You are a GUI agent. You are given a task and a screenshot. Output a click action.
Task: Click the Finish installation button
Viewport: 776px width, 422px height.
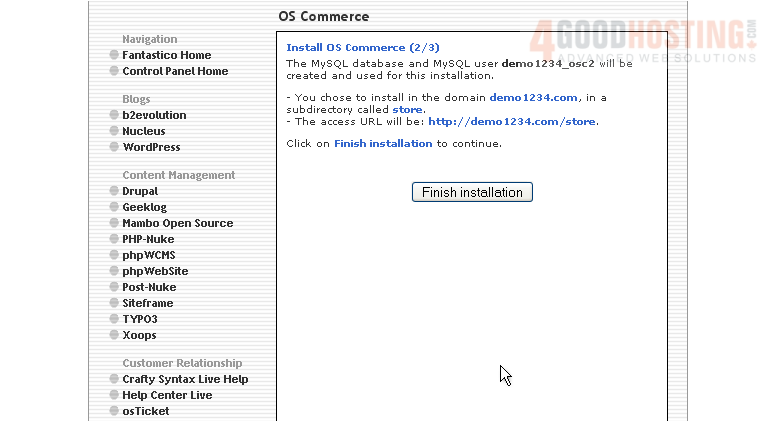472,192
